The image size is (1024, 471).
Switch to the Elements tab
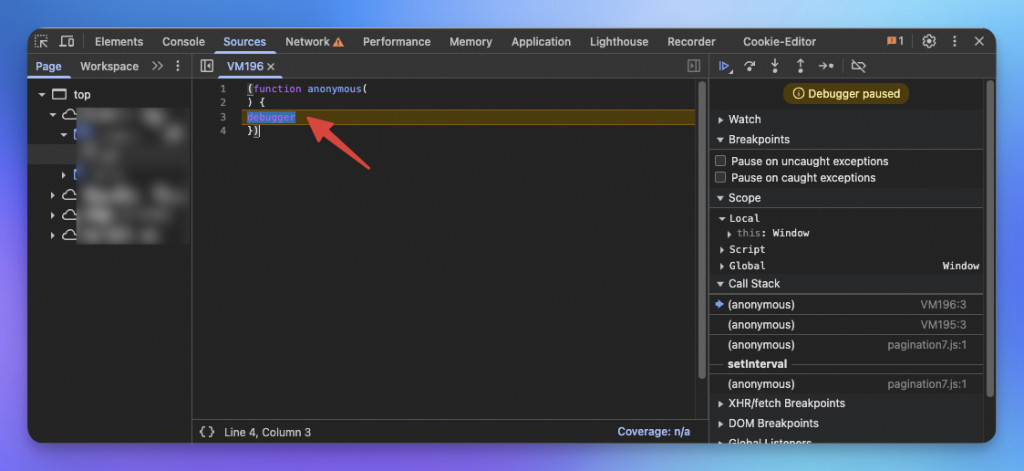pos(119,41)
